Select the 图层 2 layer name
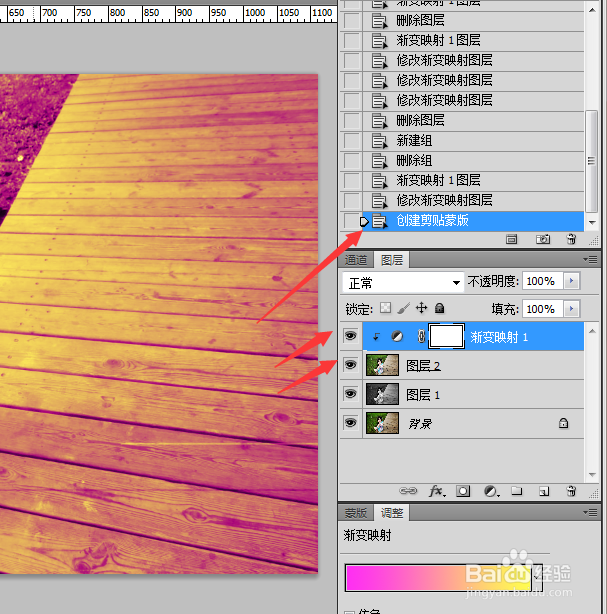The image size is (607, 614). click(423, 366)
